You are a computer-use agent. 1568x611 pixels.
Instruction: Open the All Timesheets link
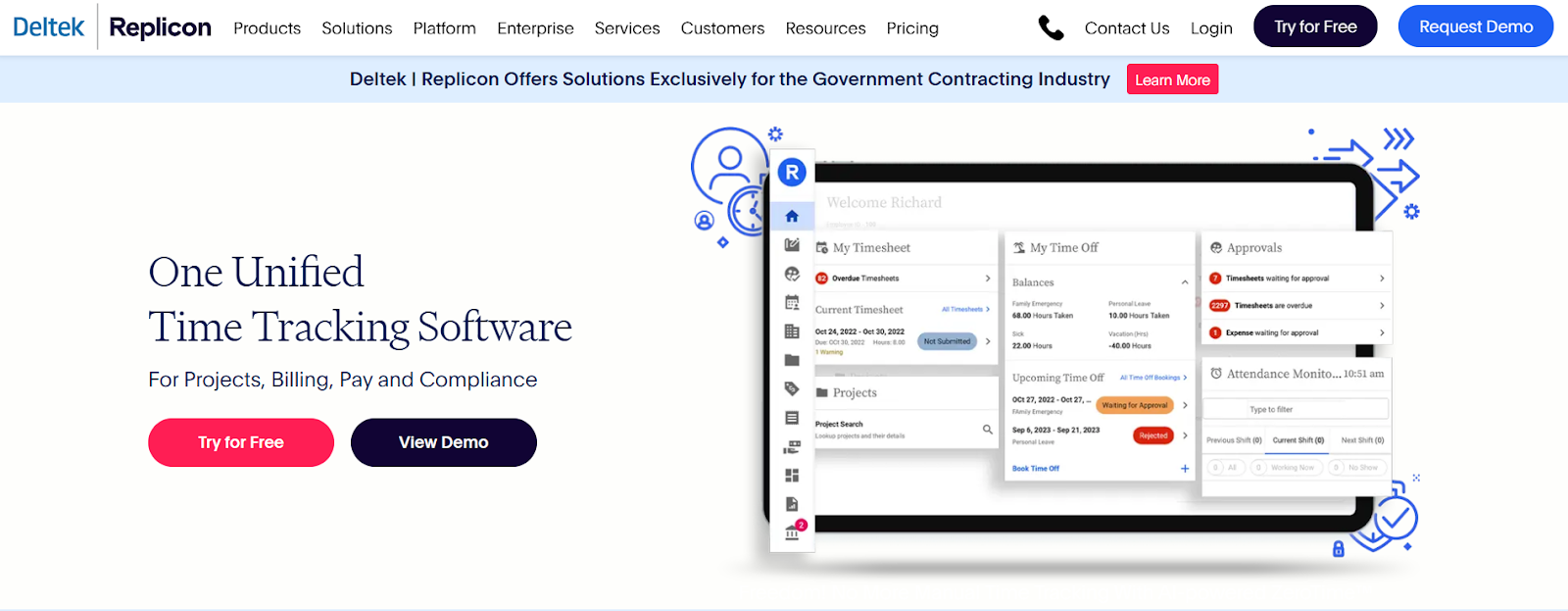tap(965, 309)
